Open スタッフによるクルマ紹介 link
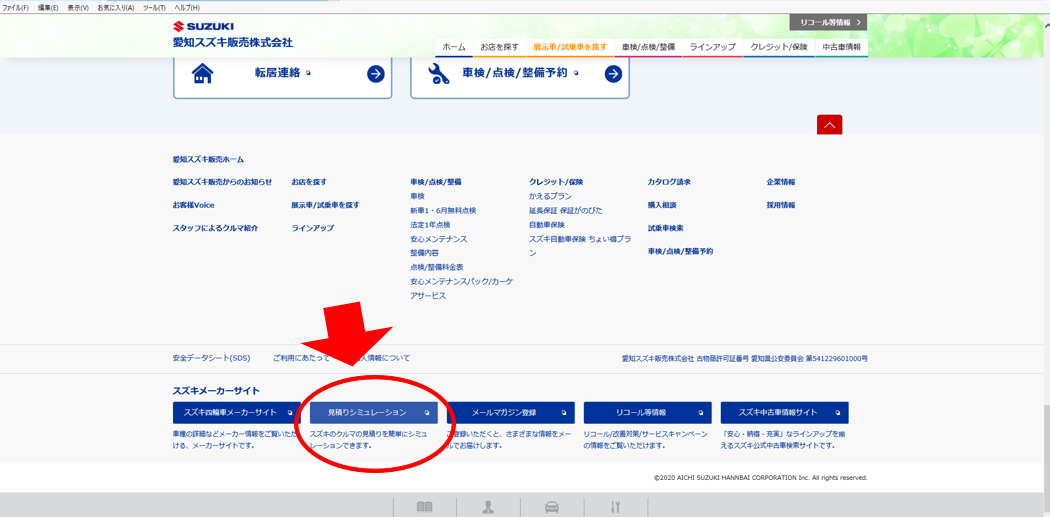This screenshot has height=517, width=1050. click(x=215, y=228)
